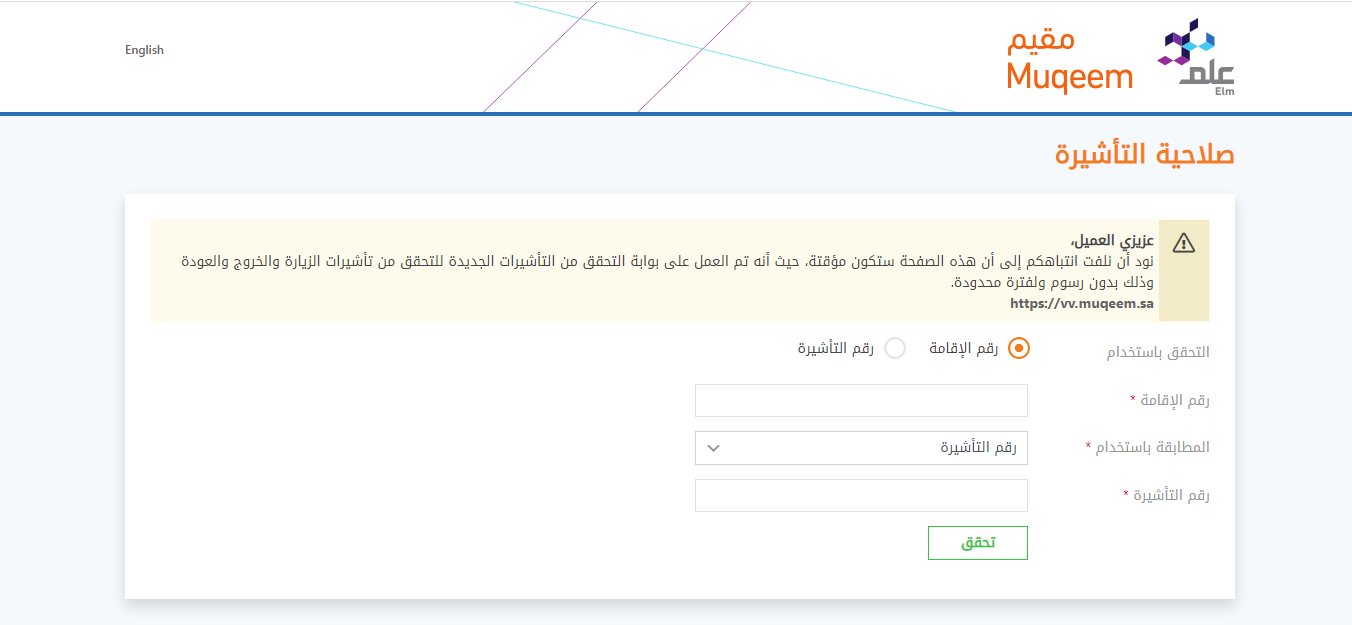1352x625 pixels.
Task: Click the Arabic مقيم wordmark in the header
Action: (1040, 41)
